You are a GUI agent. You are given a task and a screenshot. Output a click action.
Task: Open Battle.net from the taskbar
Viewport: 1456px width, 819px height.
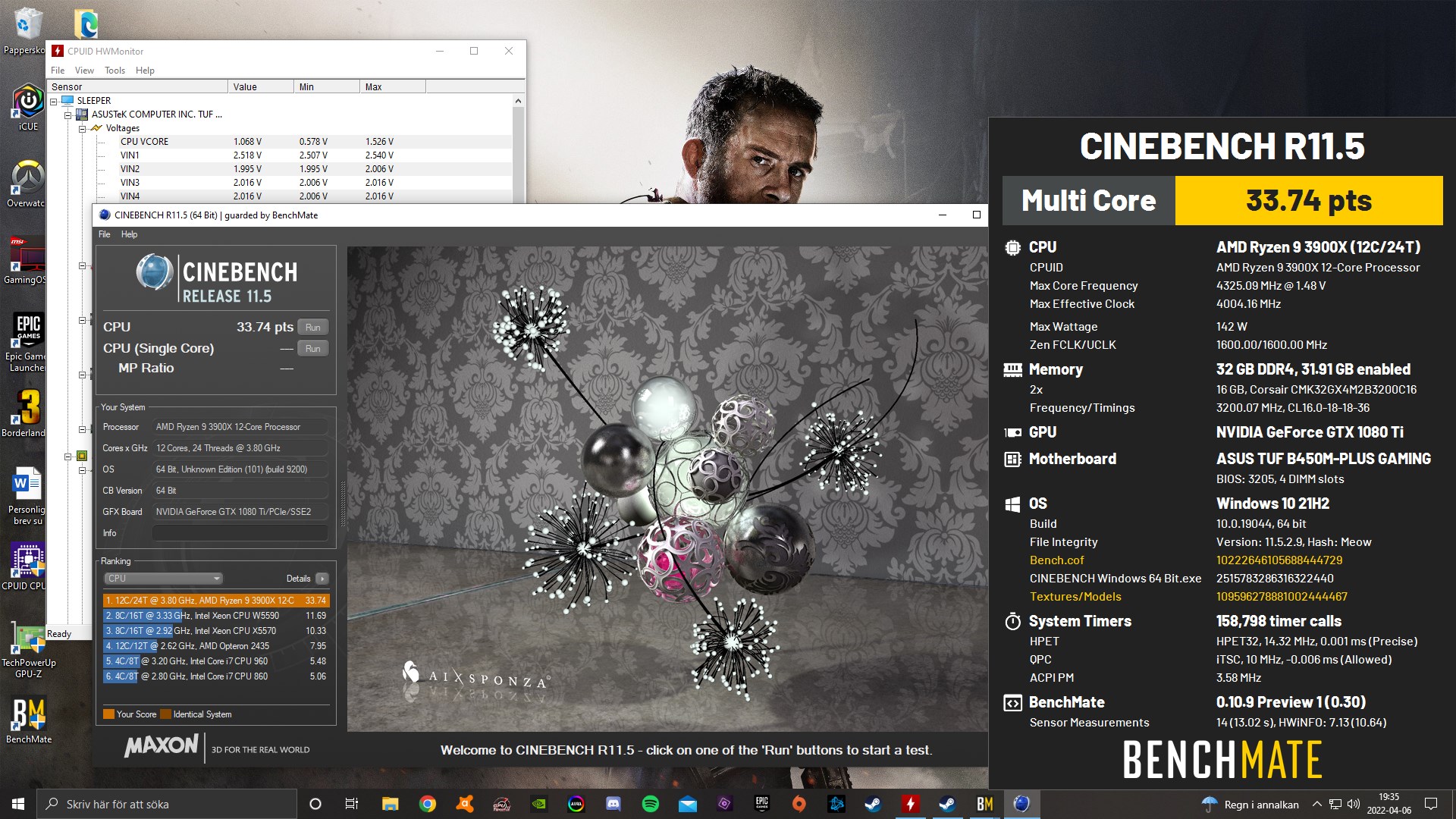point(836,804)
